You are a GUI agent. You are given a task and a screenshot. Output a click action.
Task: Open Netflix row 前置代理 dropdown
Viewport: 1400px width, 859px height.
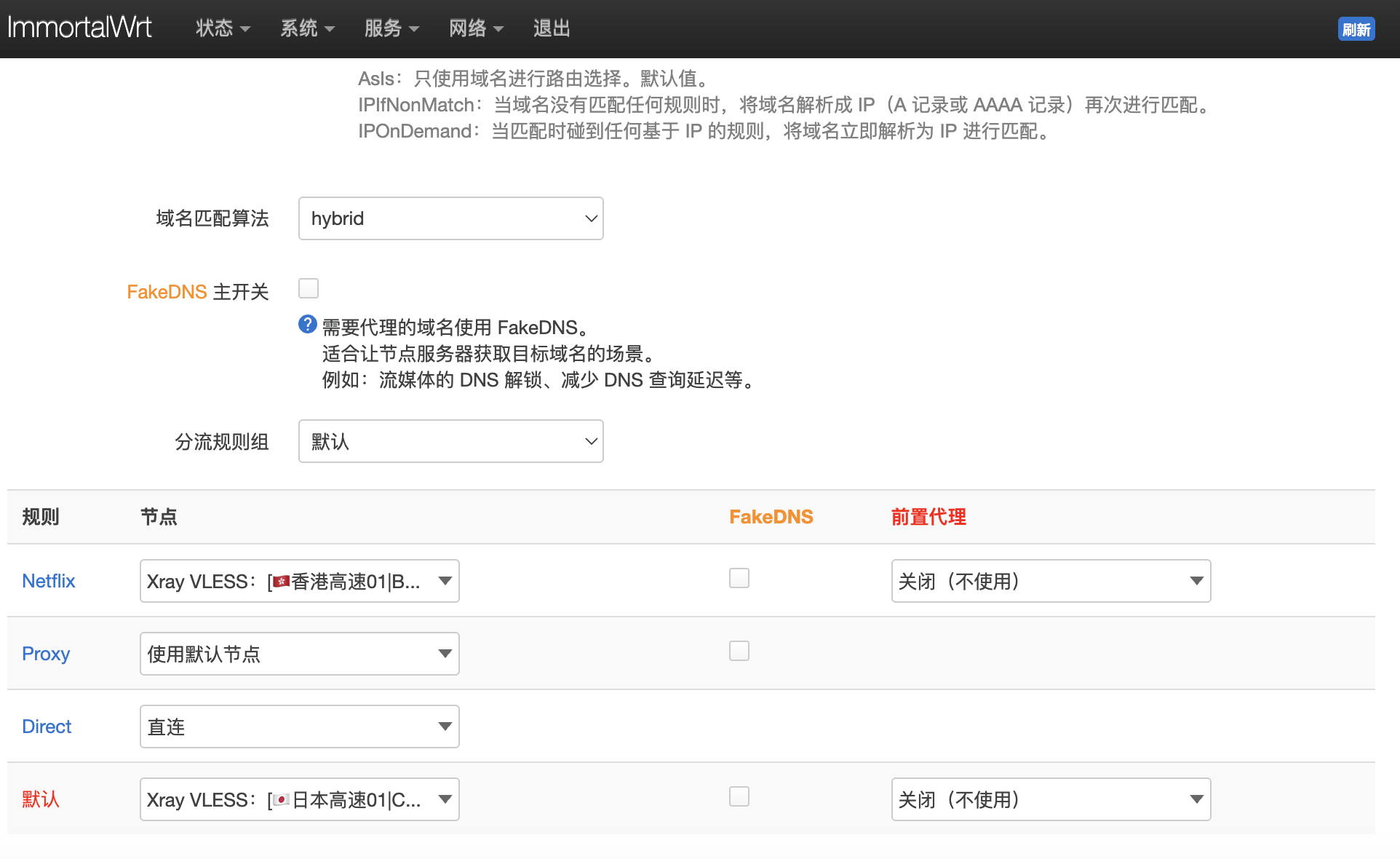tap(1051, 581)
